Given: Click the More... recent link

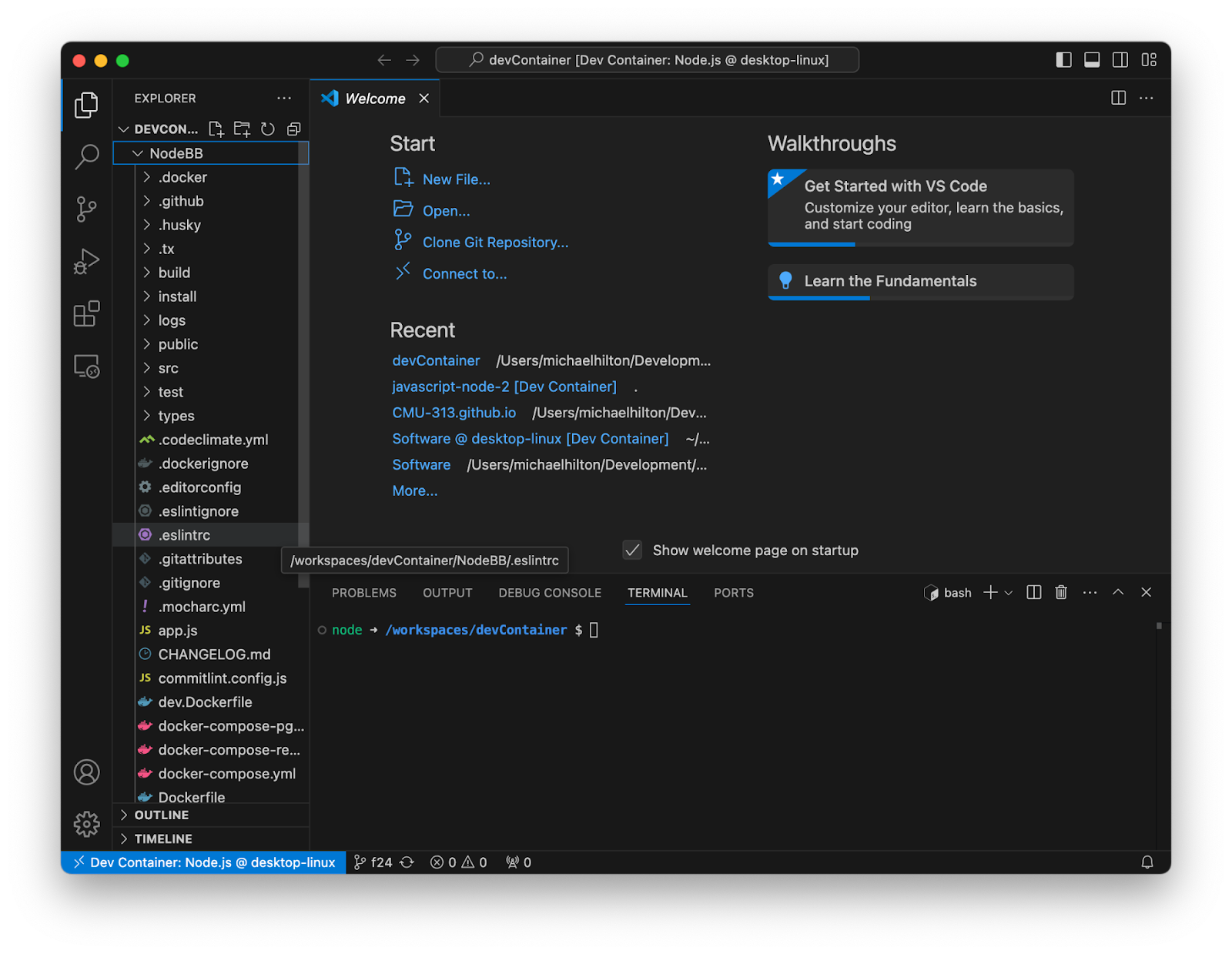Looking at the screenshot, I should 414,490.
